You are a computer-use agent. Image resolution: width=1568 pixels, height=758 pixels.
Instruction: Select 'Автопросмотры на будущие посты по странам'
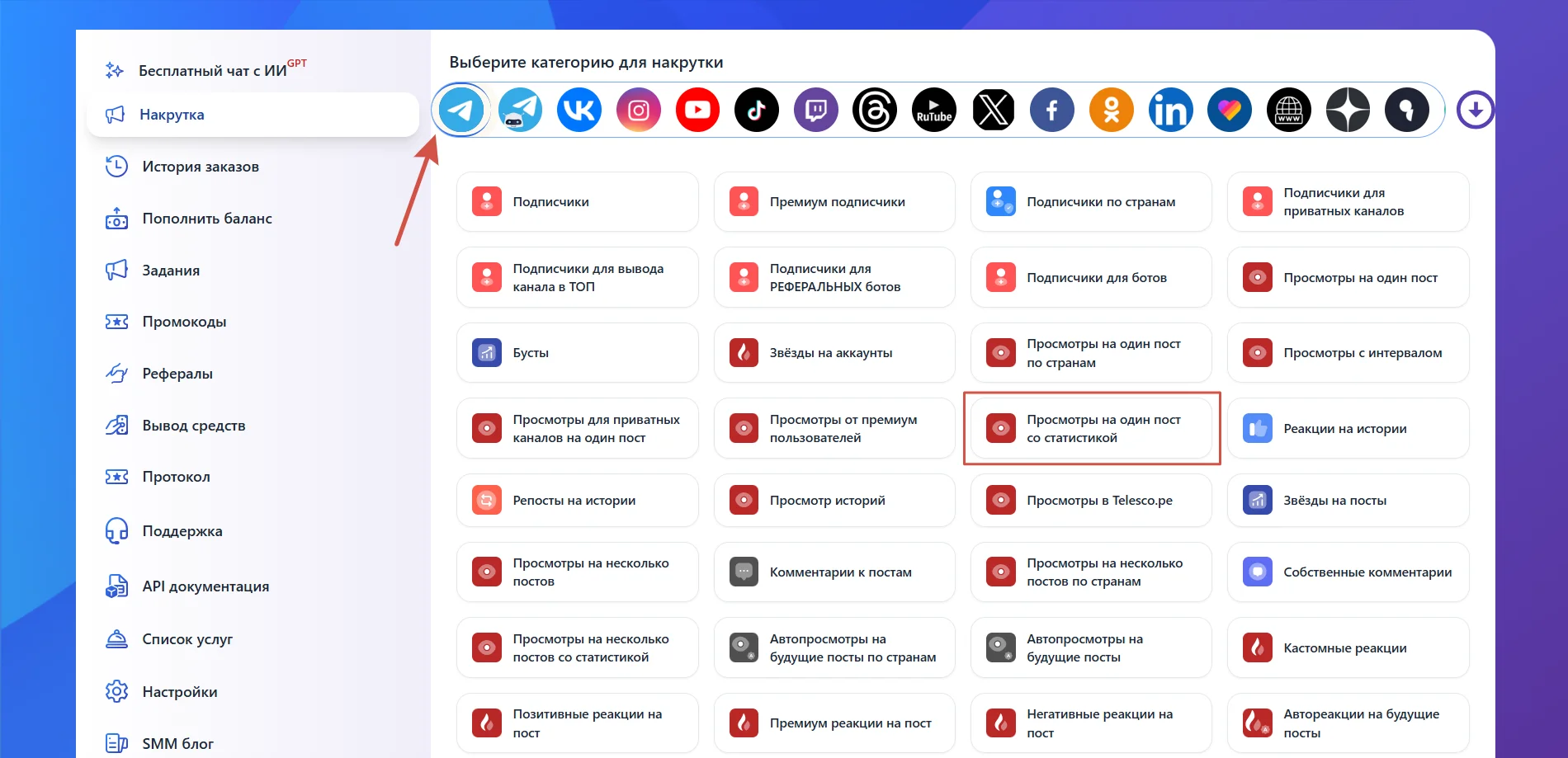point(834,648)
